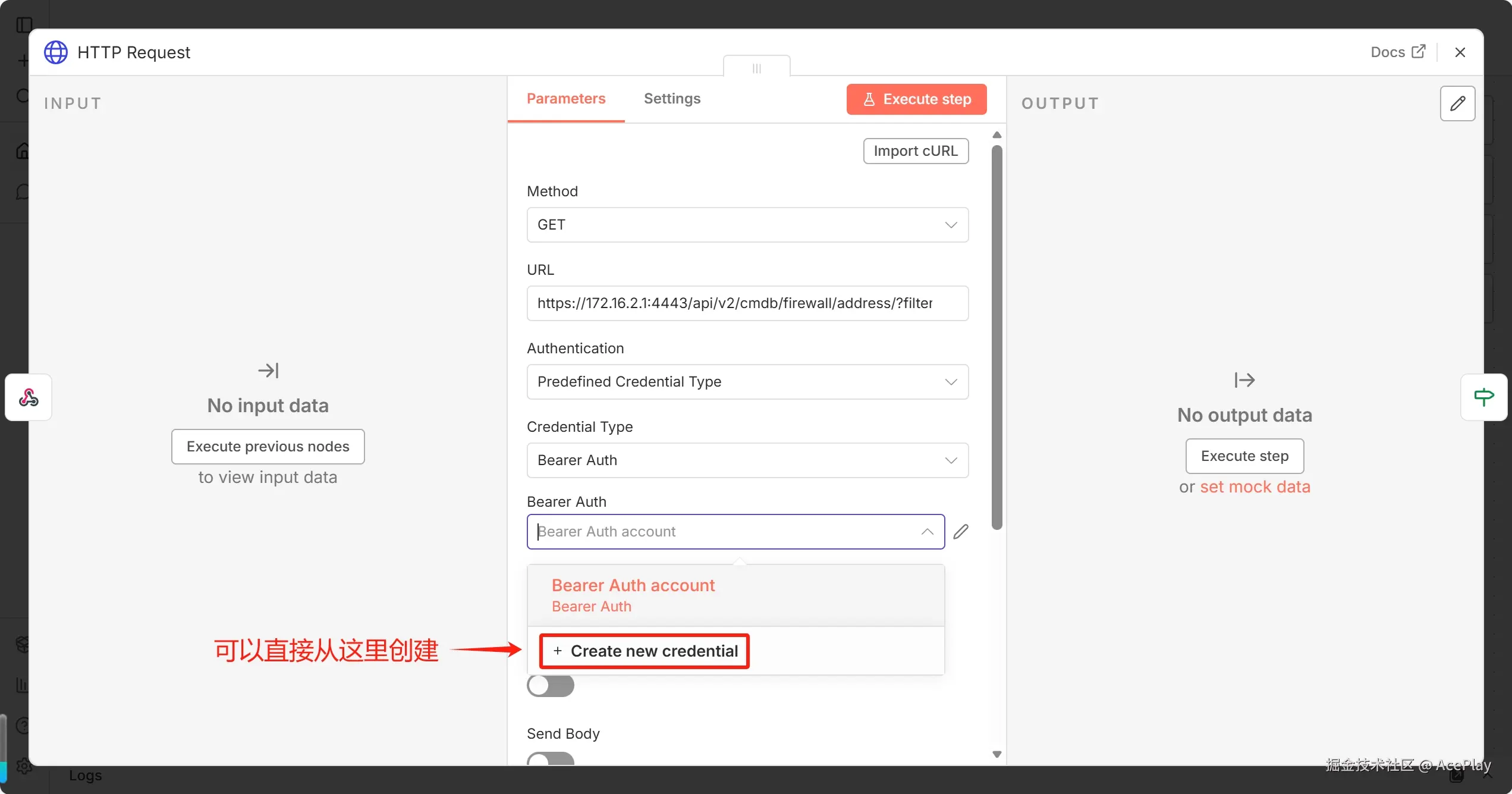Click the red Execute step button
Viewport: 1512px width, 794px height.
coord(916,99)
